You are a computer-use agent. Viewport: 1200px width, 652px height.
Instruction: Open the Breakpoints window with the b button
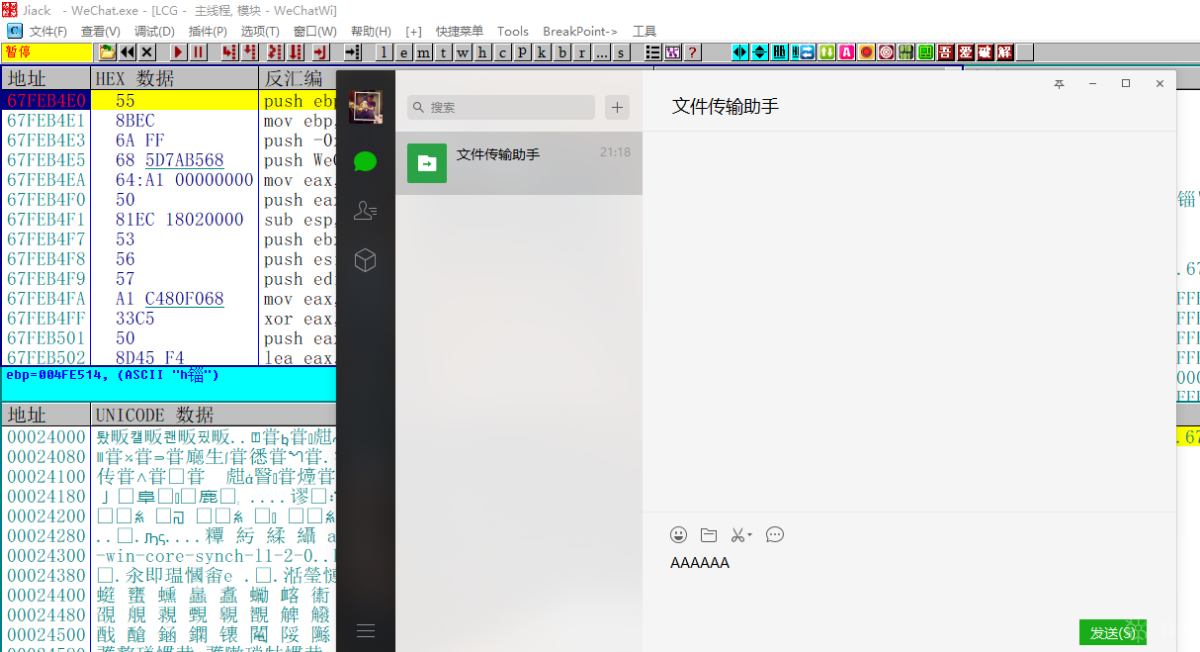tap(562, 52)
